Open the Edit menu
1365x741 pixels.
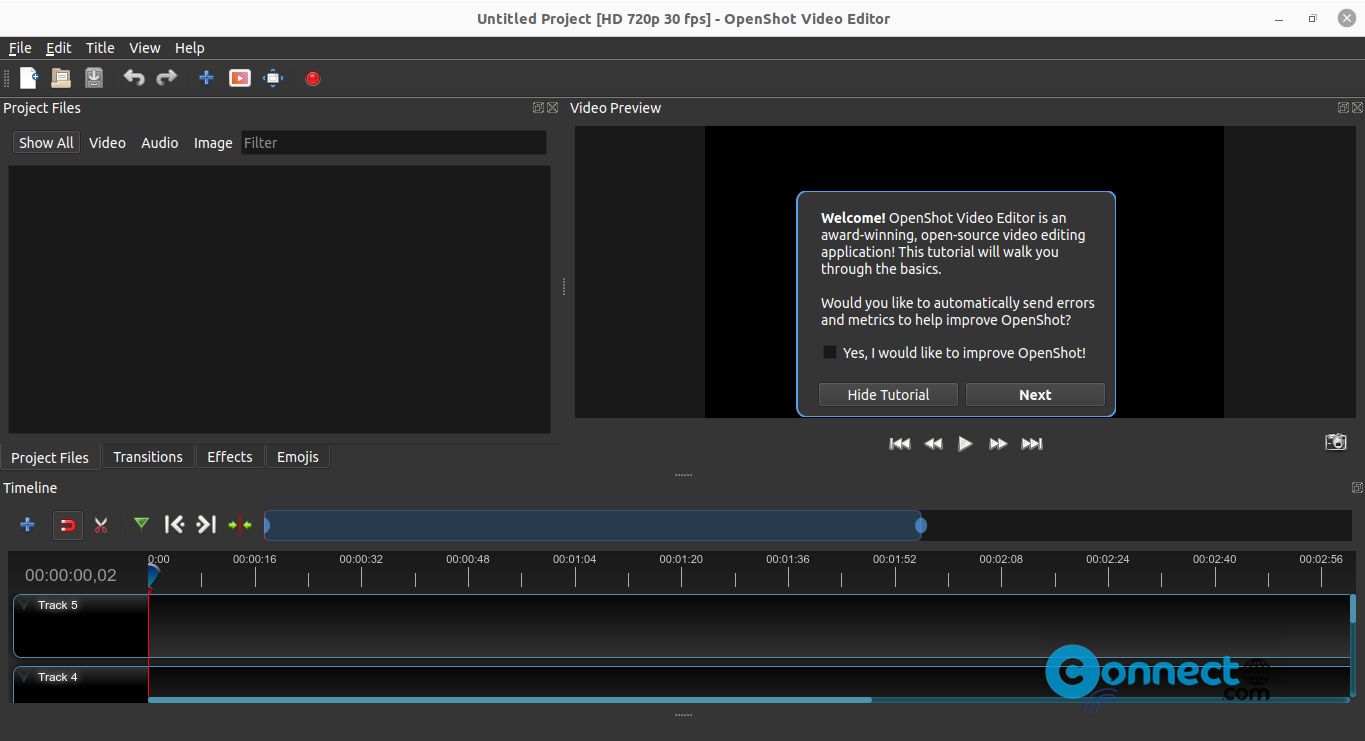[59, 47]
